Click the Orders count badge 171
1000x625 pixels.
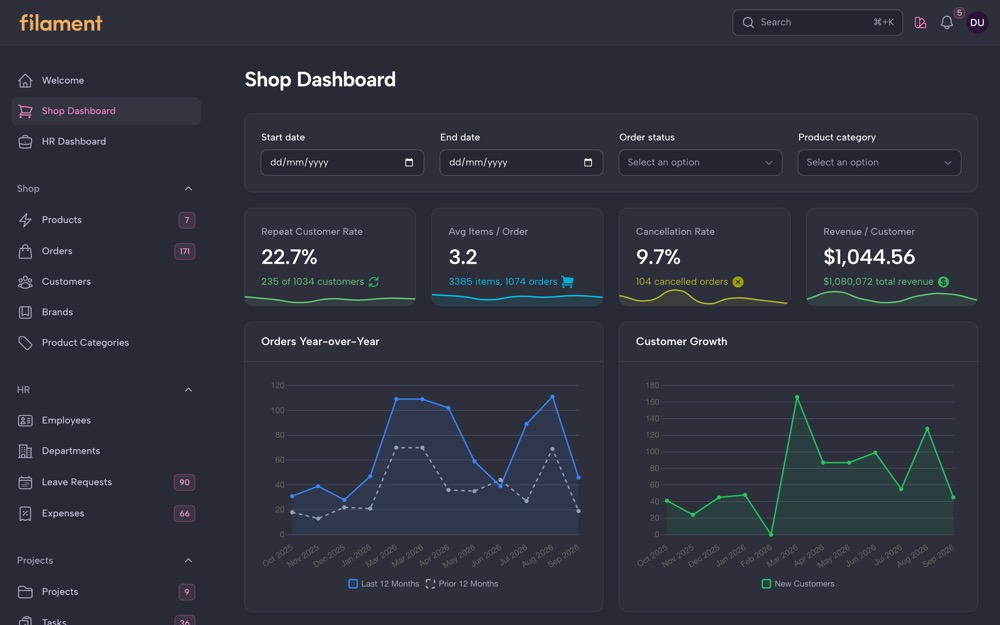pos(185,251)
